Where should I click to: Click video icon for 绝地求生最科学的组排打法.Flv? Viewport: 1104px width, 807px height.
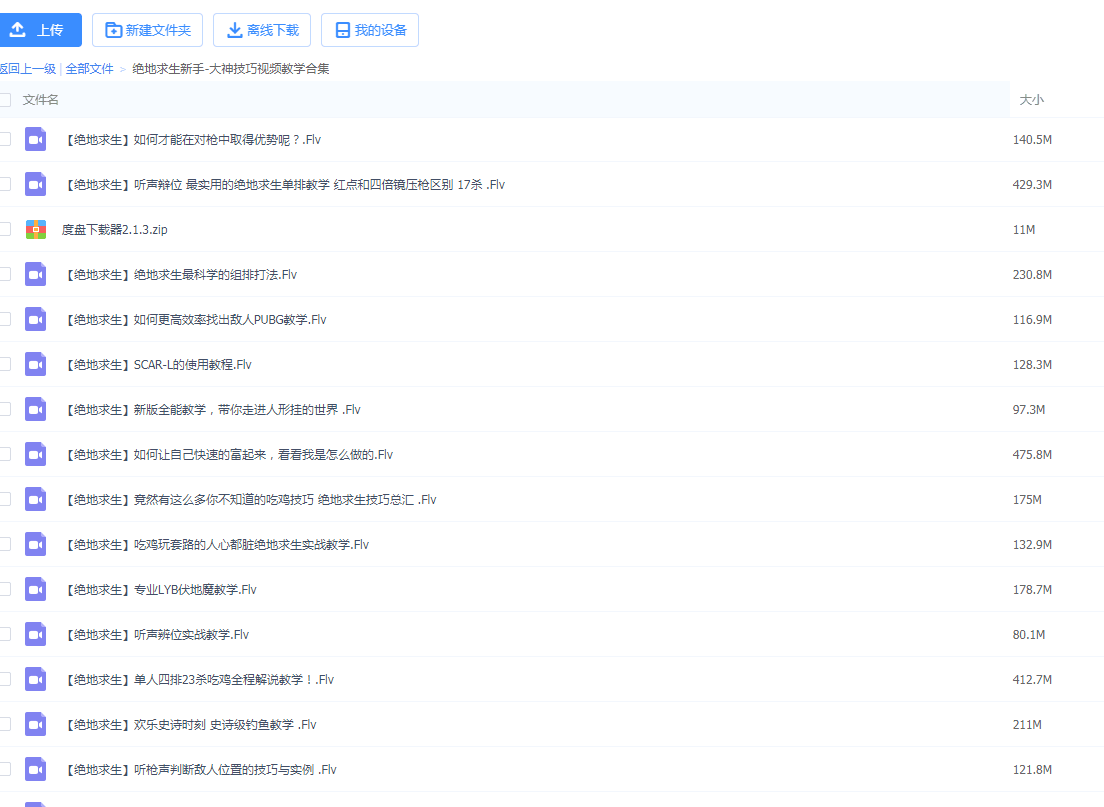36,275
